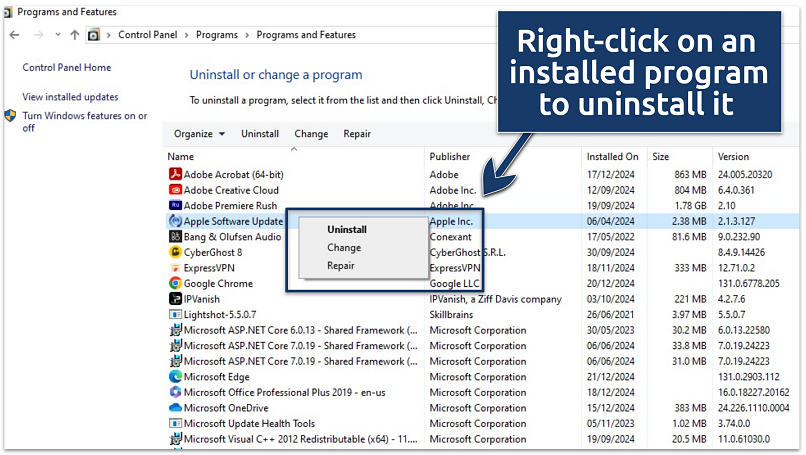Select Change in the context menu

[344, 248]
